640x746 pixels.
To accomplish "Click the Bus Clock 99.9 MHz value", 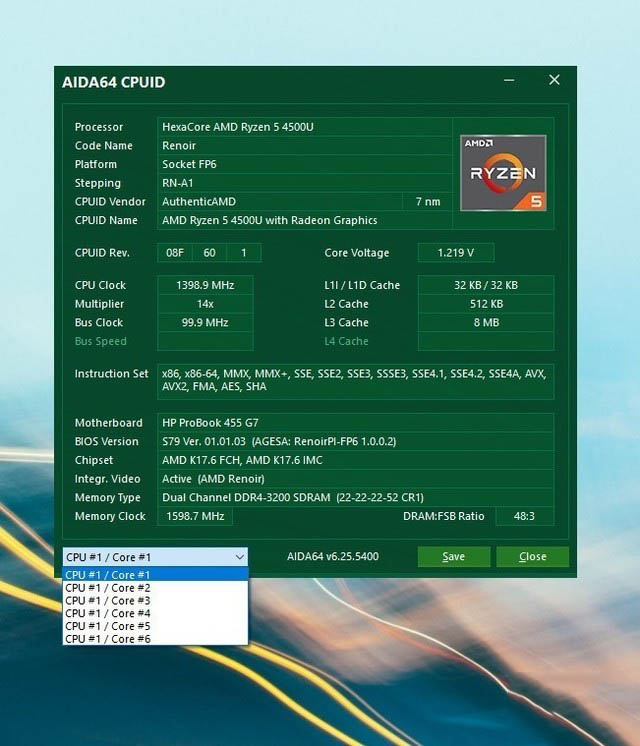I will 205,322.
